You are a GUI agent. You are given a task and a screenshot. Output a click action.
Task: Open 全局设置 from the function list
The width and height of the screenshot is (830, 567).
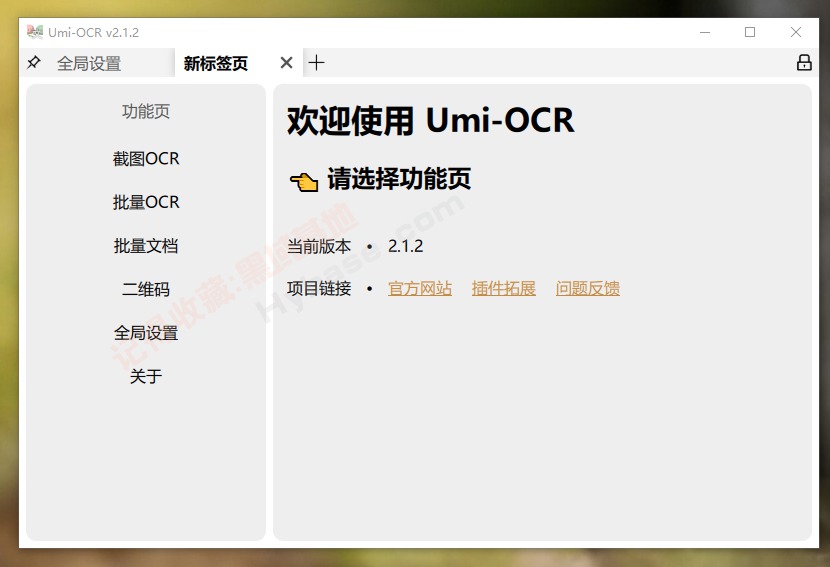point(146,333)
